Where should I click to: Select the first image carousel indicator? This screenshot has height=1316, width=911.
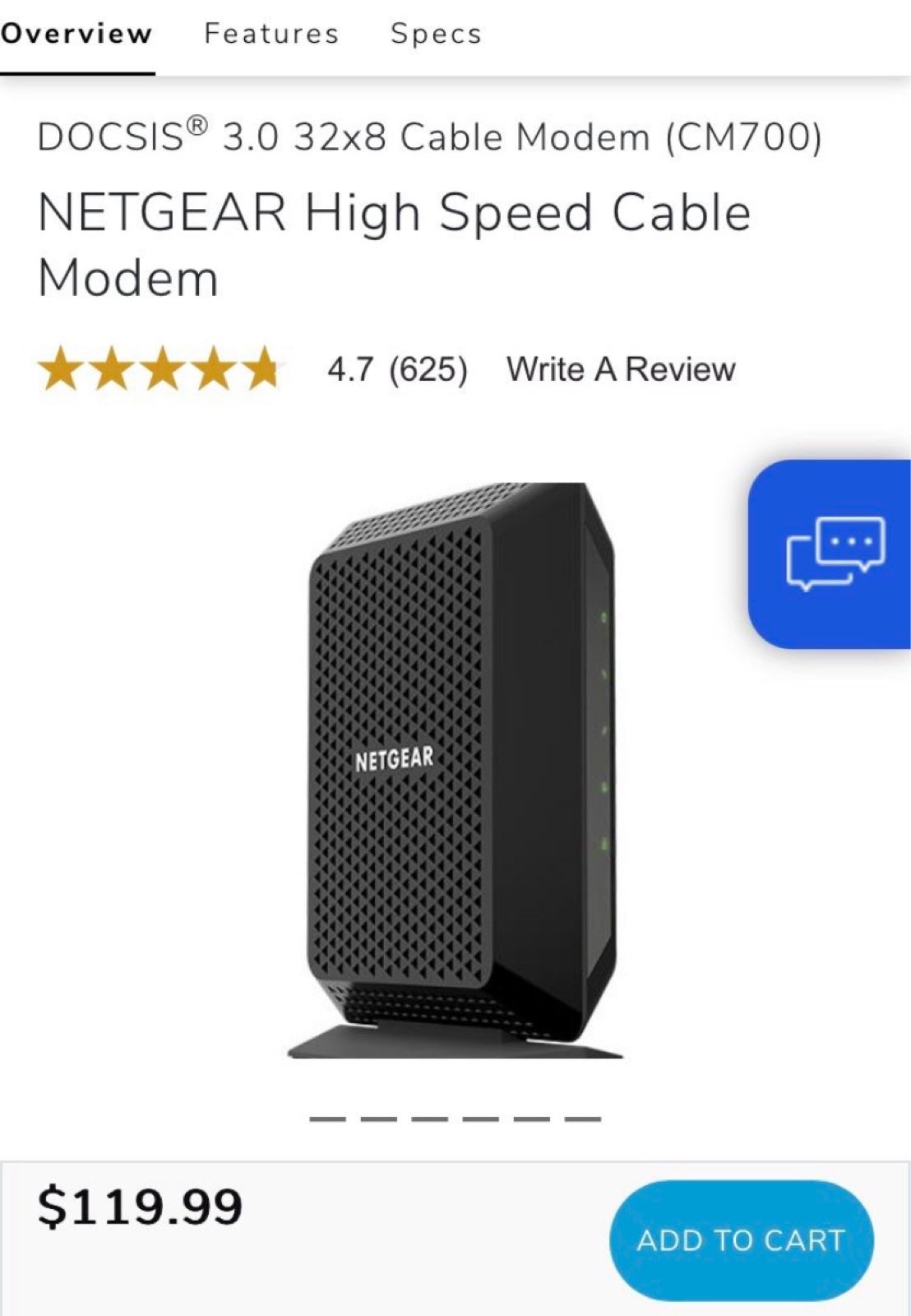[x=327, y=1119]
